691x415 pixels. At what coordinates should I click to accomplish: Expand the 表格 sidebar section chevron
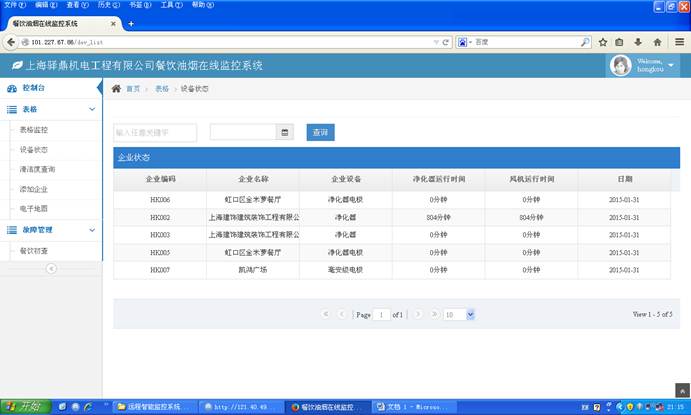click(92, 109)
